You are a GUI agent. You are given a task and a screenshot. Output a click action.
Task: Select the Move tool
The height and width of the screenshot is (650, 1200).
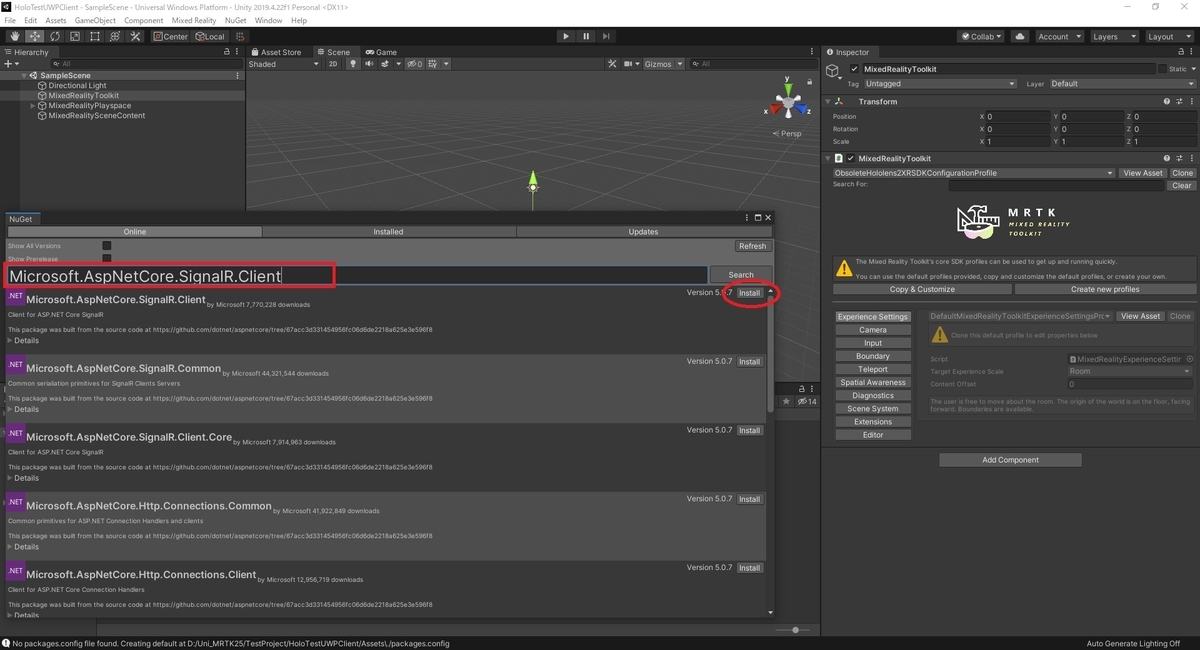tap(34, 36)
